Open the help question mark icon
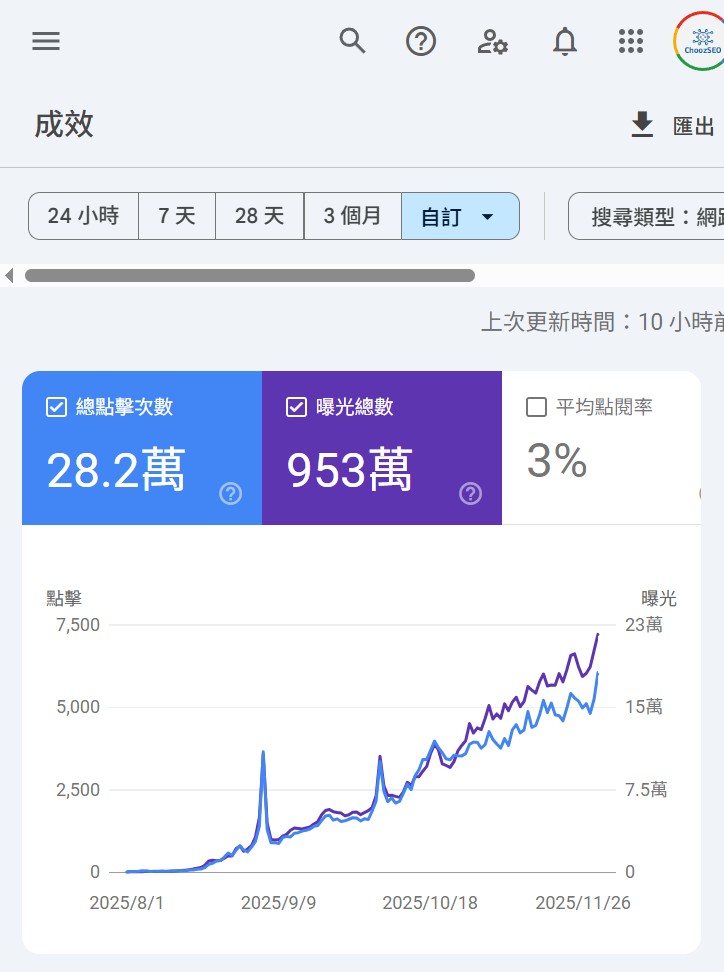Viewport: 724px width, 972px height. click(421, 41)
